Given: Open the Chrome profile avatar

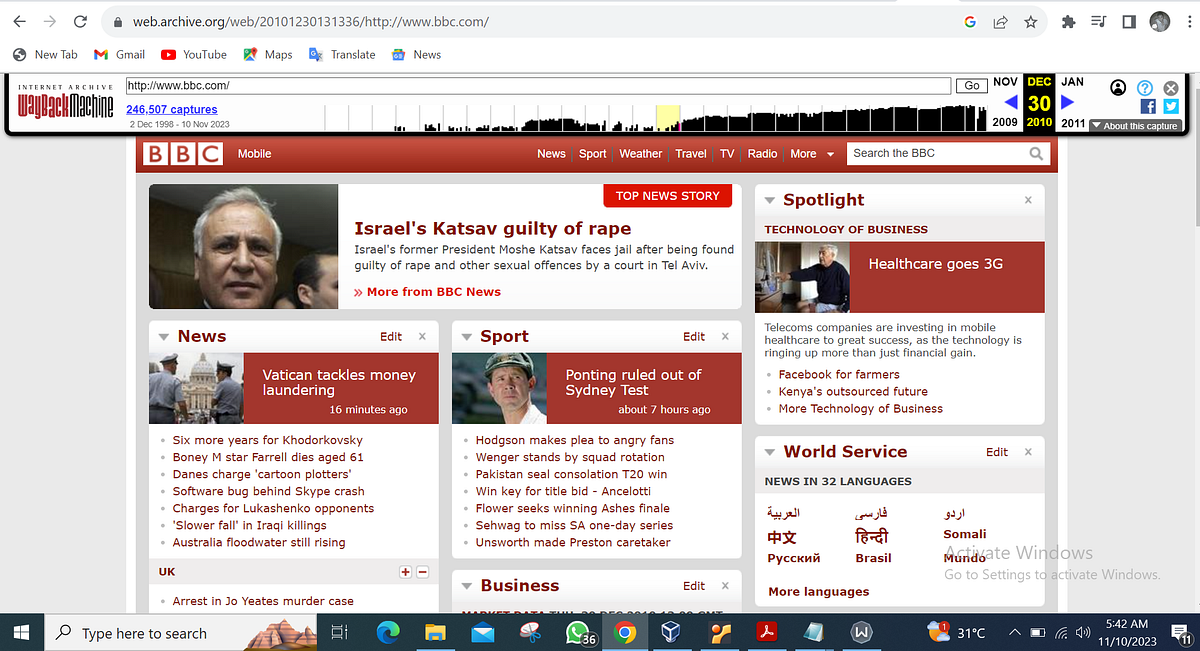Looking at the screenshot, I should coord(1160,22).
